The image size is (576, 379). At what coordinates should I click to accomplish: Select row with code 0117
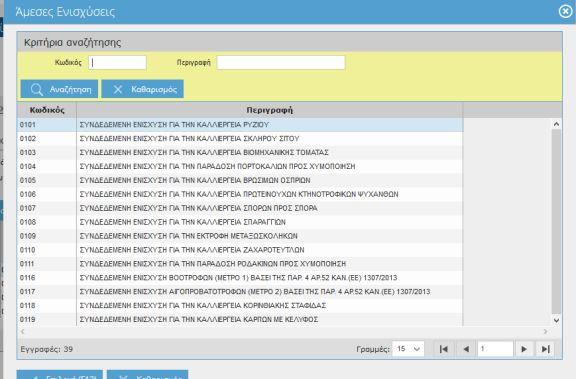click(240, 292)
